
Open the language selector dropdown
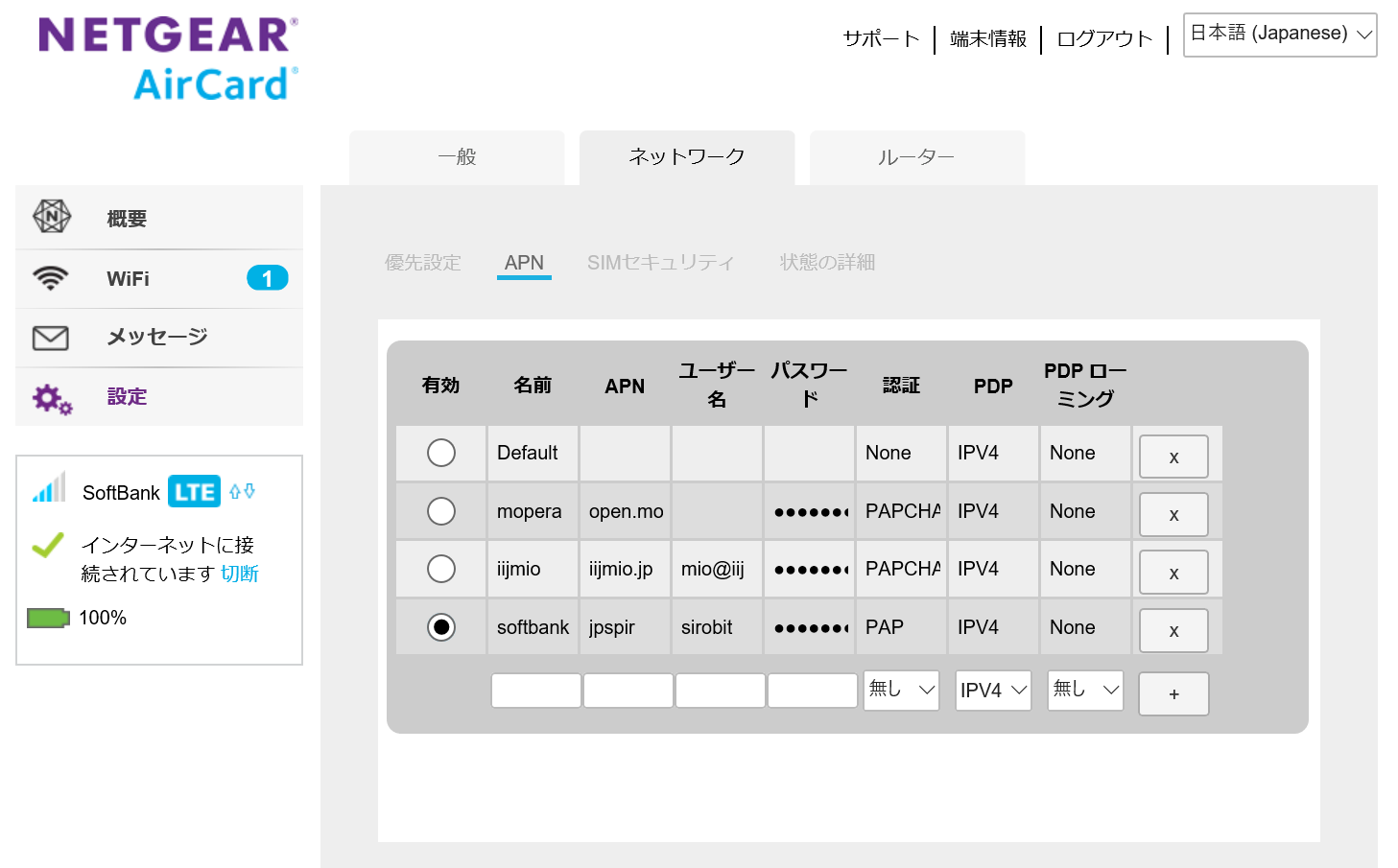(x=1280, y=35)
